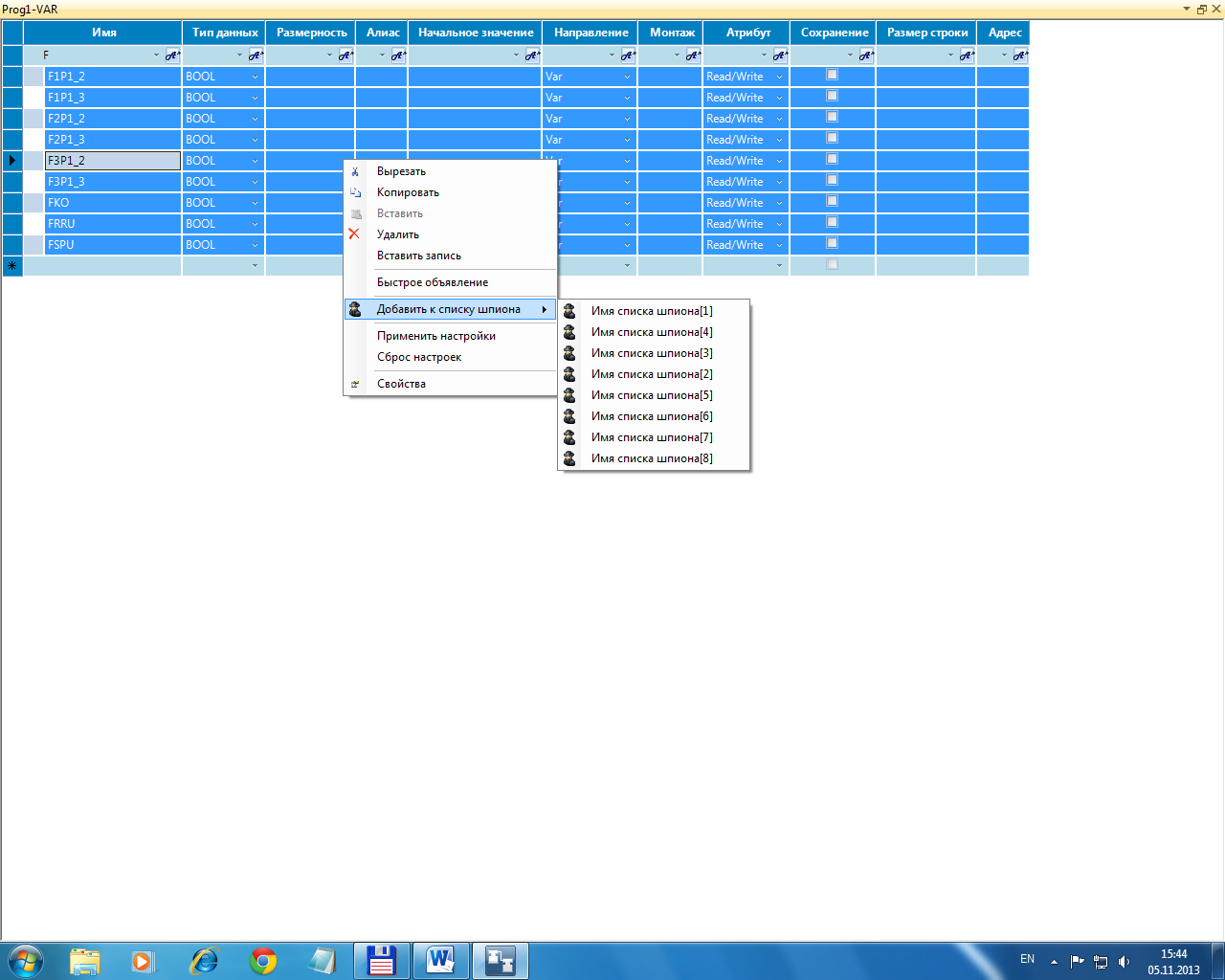The image size is (1225, 980).
Task: Toggle Сохранение checkbox for F2P1_3
Action: pyautogui.click(x=832, y=138)
